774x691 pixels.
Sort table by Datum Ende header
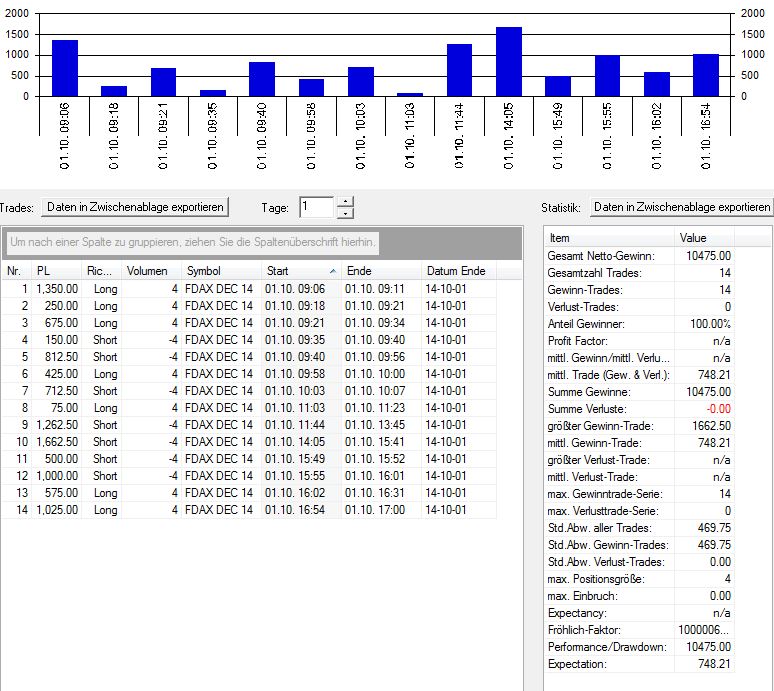click(459, 271)
